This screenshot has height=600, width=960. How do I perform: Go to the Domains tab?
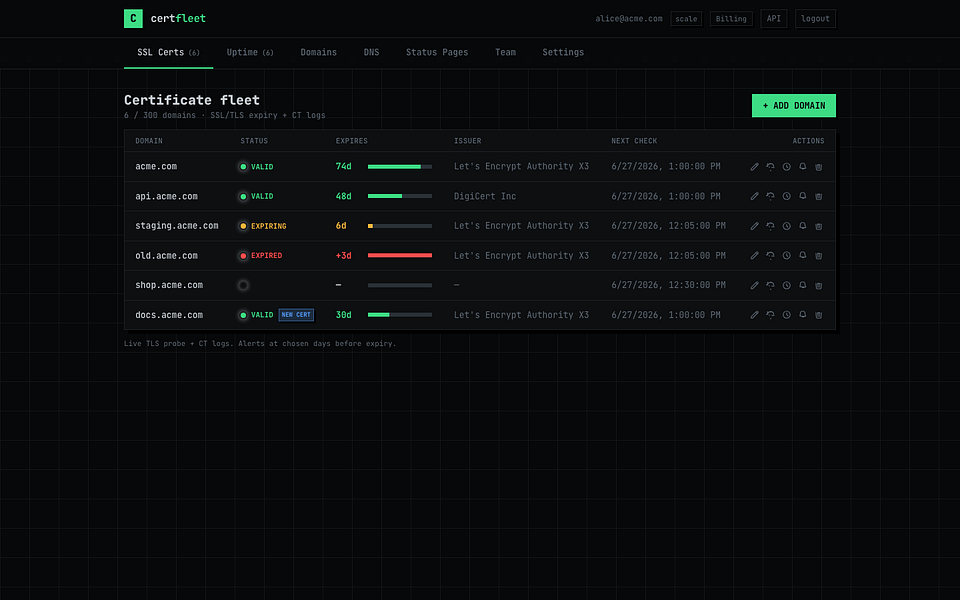tap(318, 53)
